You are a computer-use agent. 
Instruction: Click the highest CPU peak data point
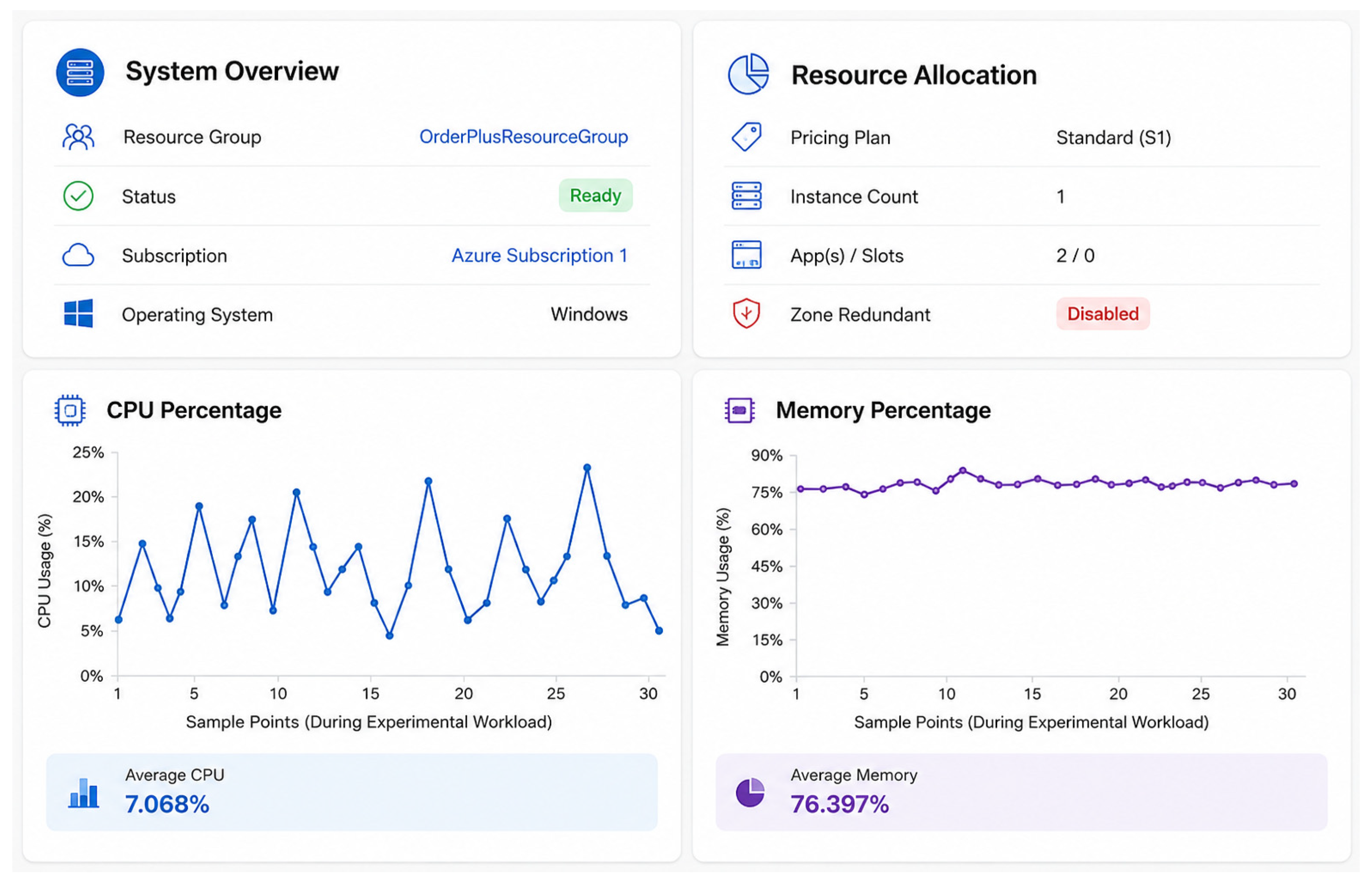coord(587,468)
